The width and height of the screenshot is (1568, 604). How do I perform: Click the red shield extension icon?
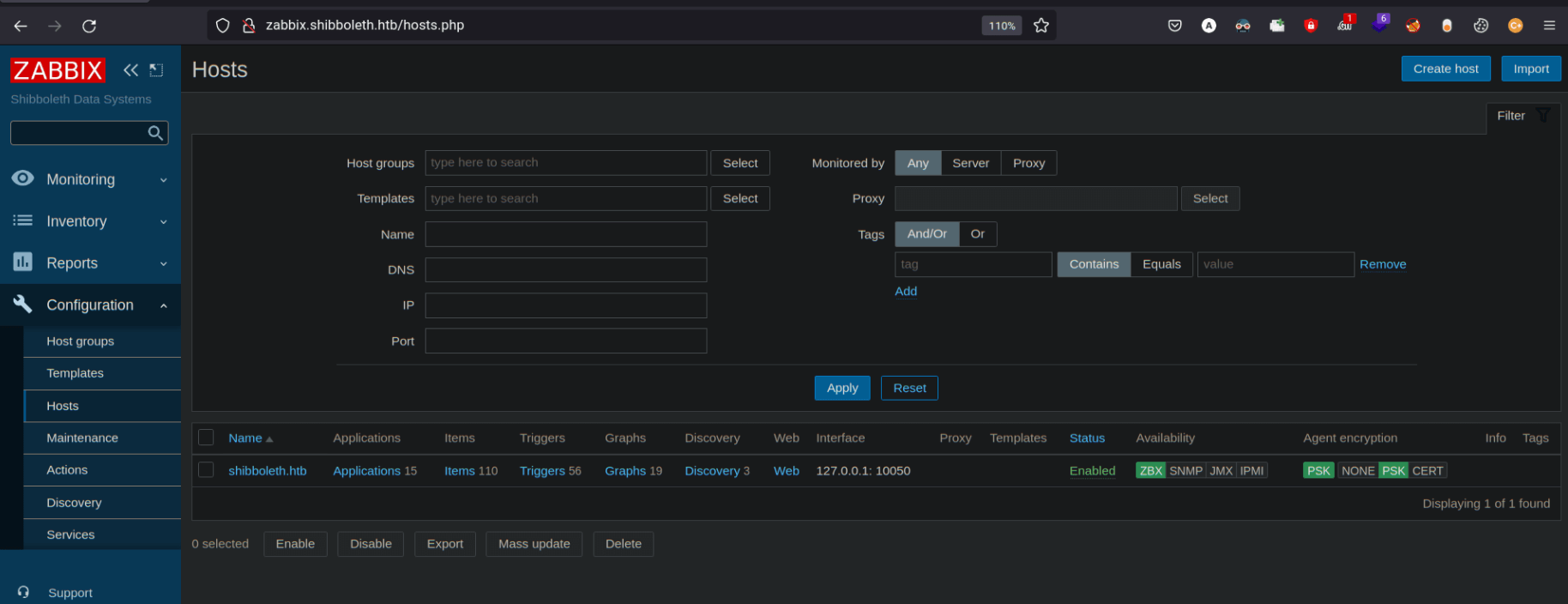[x=1311, y=26]
